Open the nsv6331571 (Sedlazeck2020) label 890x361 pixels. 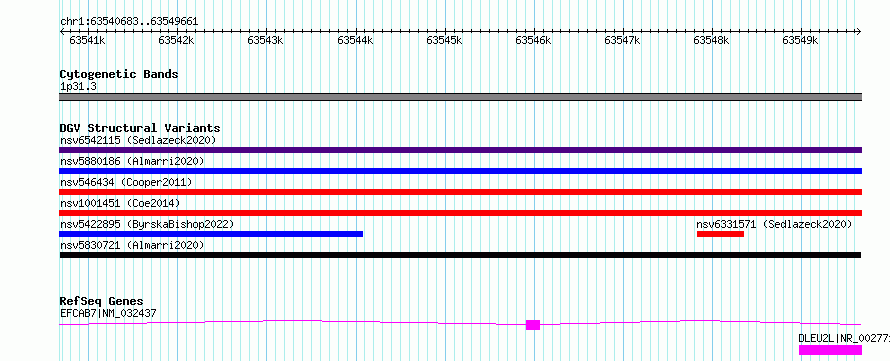pyautogui.click(x=774, y=224)
